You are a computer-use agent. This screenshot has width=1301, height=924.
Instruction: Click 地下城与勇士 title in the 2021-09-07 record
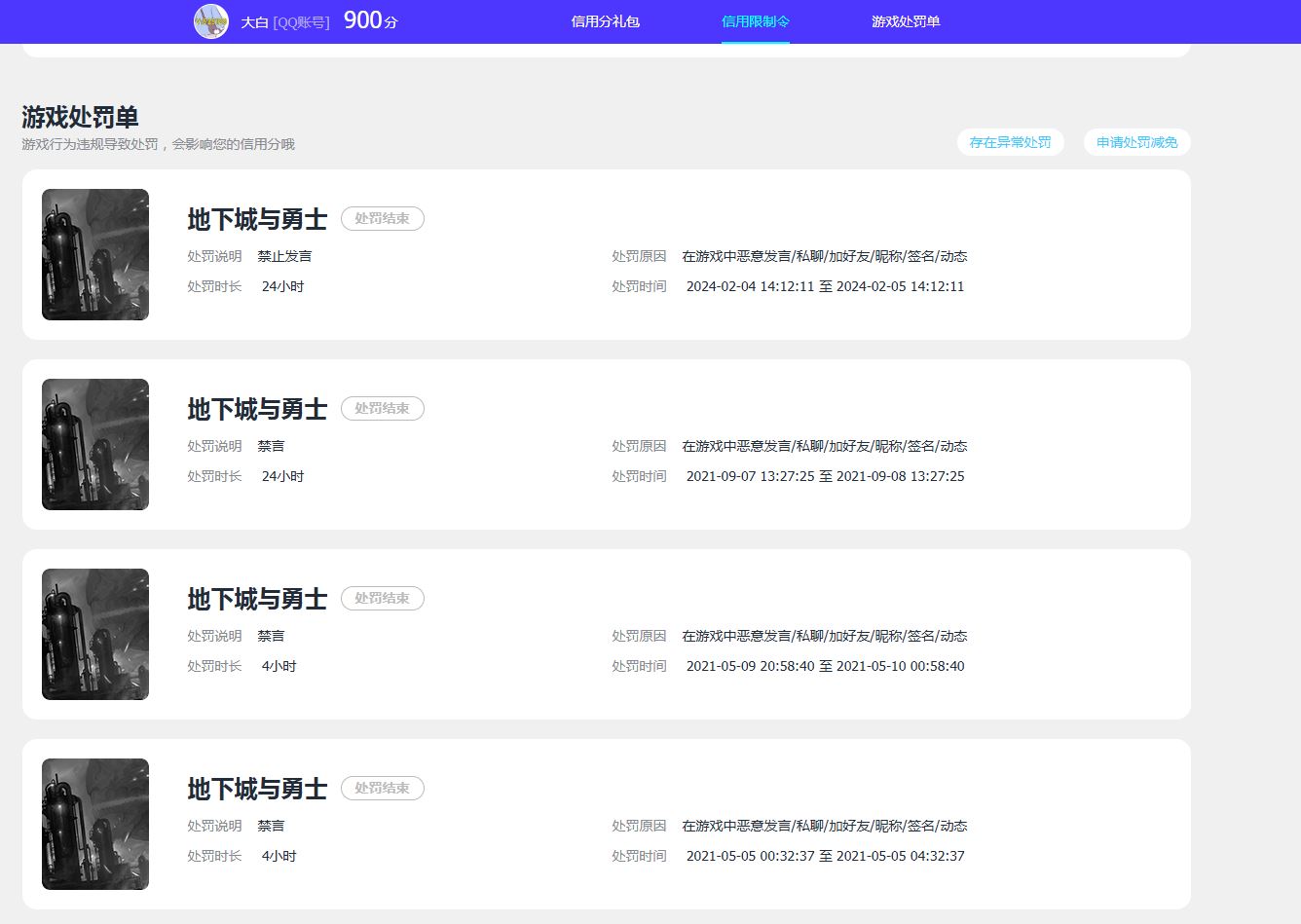click(x=257, y=410)
